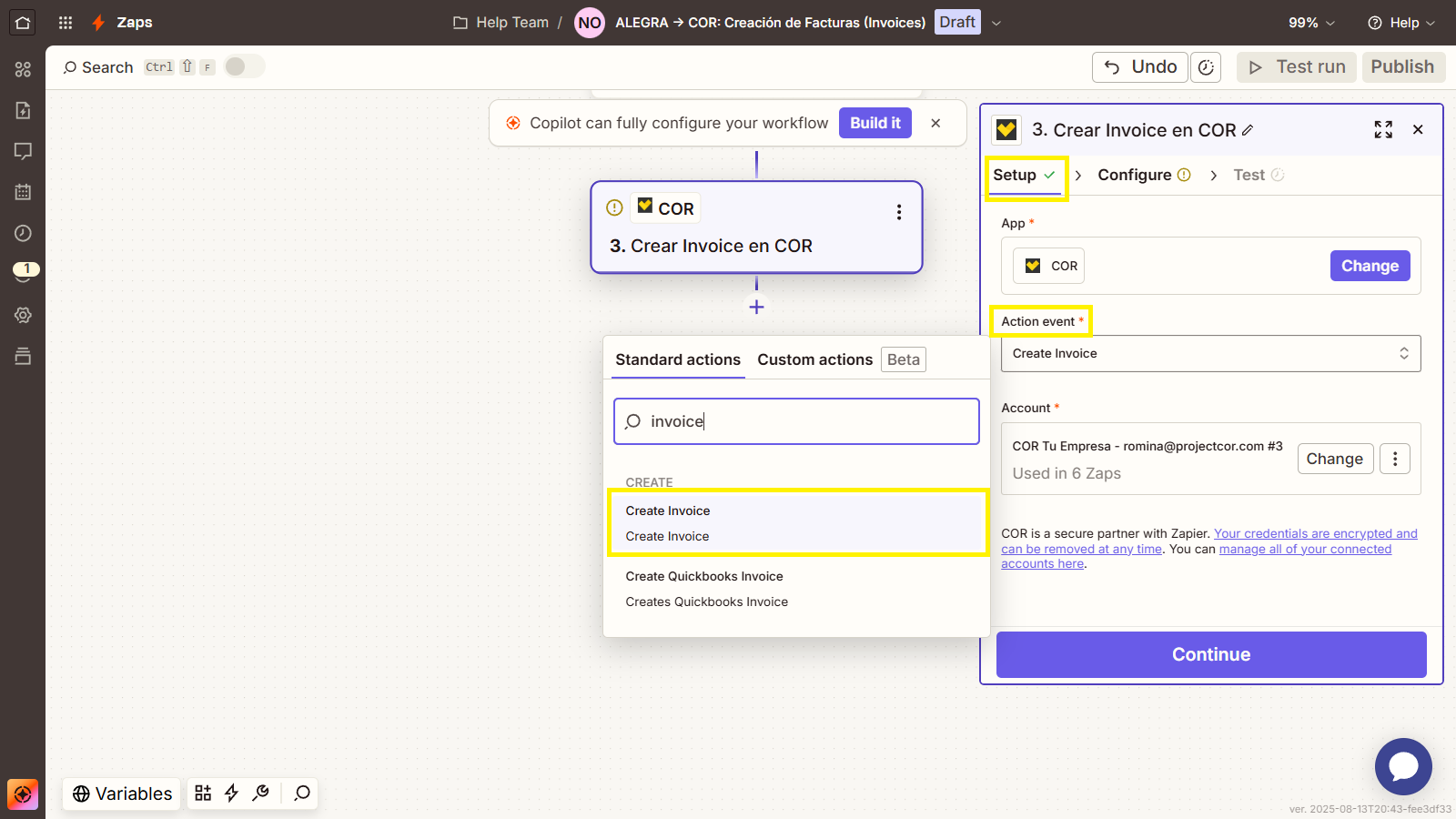Open the sidebar comments icon
This screenshot has height=819, width=1456.
[x=23, y=151]
